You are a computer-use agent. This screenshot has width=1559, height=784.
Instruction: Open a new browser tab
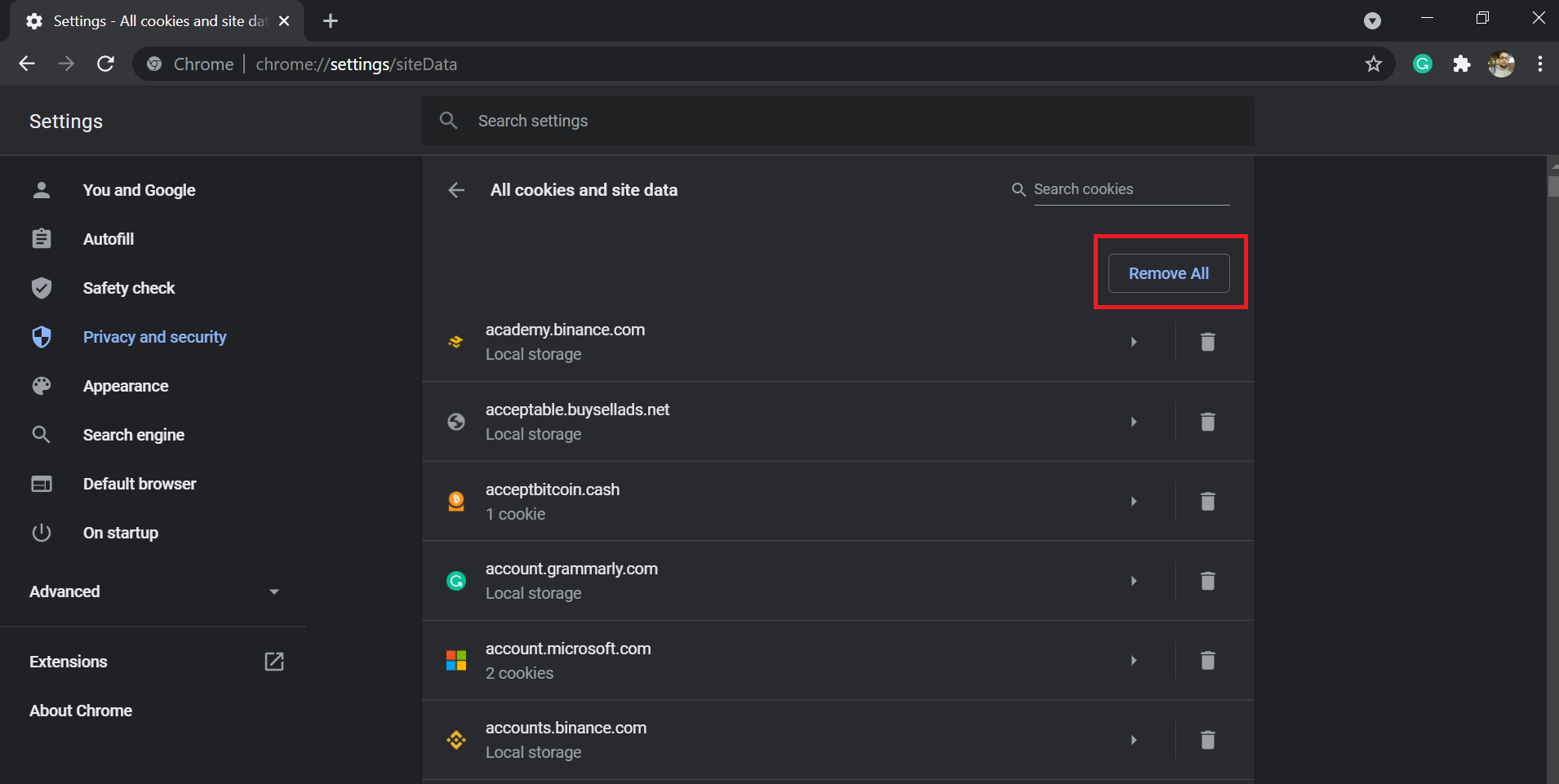click(331, 21)
